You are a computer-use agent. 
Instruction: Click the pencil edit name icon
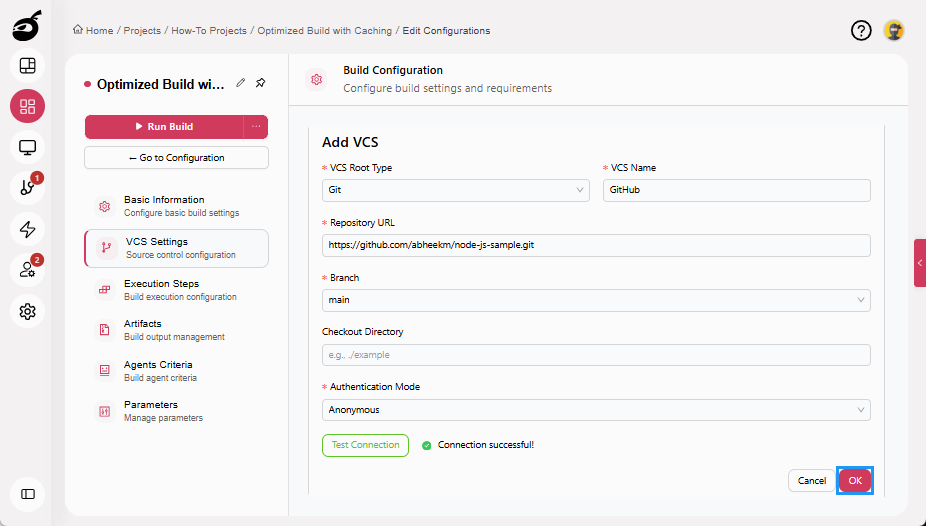coord(240,83)
